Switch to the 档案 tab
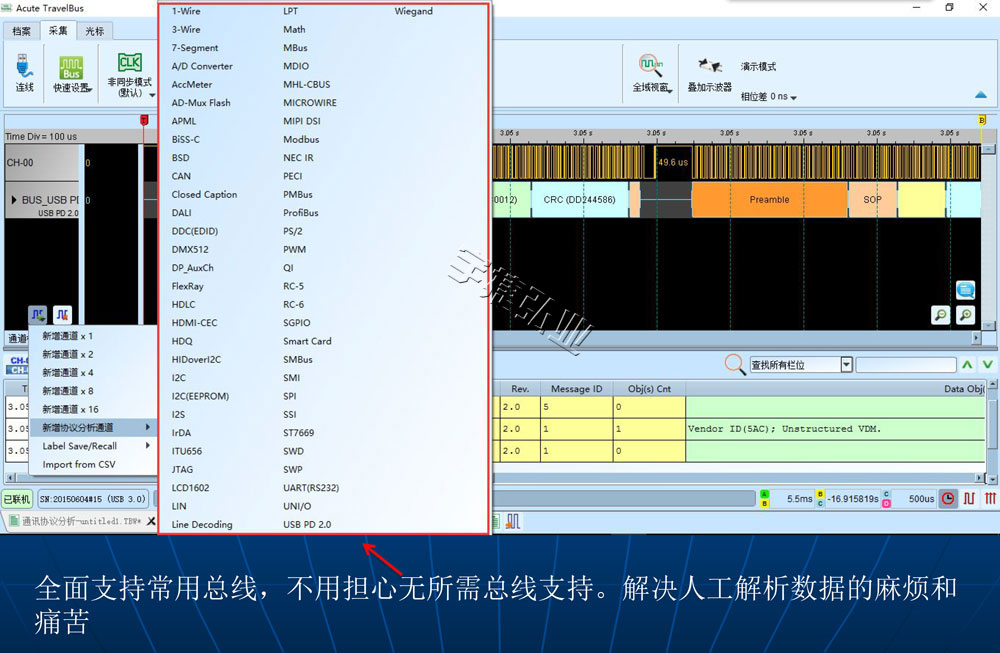The width and height of the screenshot is (1000, 653). tap(22, 31)
